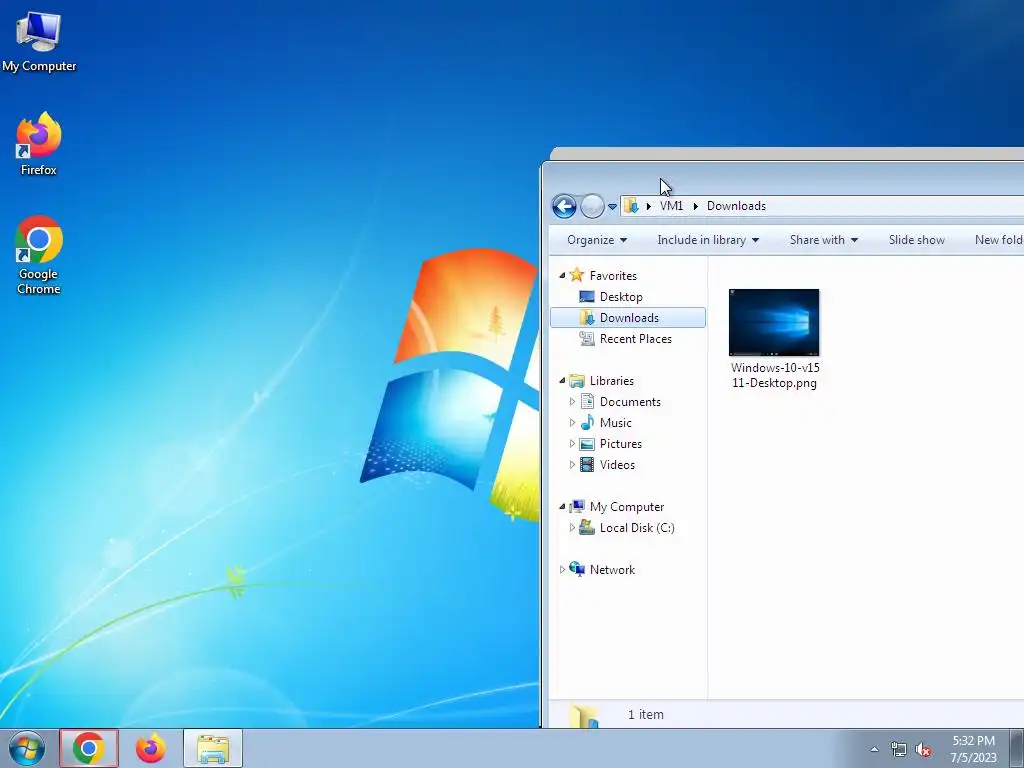Viewport: 1024px width, 768px height.
Task: Expand the Pictures library
Action: [x=573, y=443]
